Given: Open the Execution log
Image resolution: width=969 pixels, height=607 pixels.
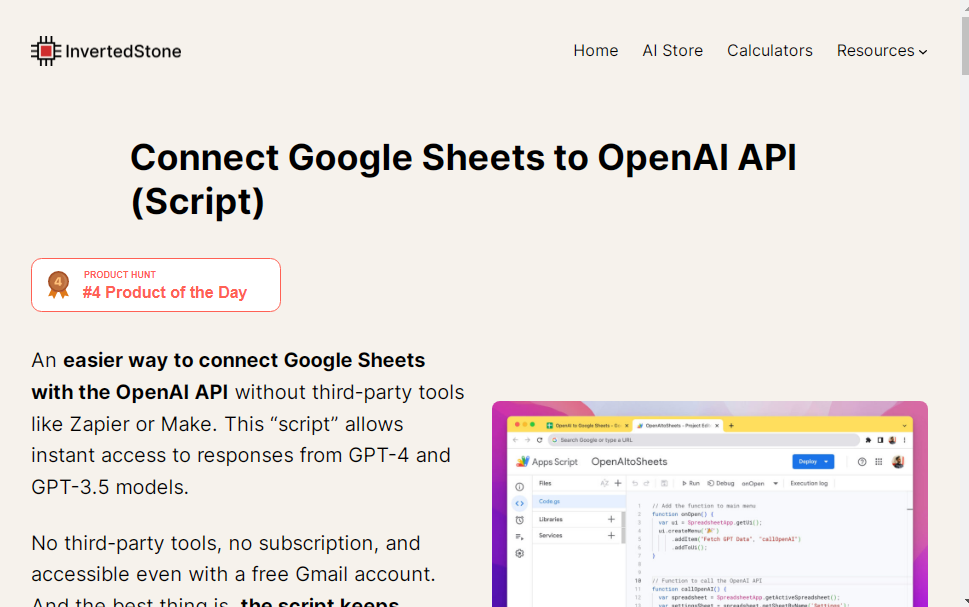Looking at the screenshot, I should point(809,483).
